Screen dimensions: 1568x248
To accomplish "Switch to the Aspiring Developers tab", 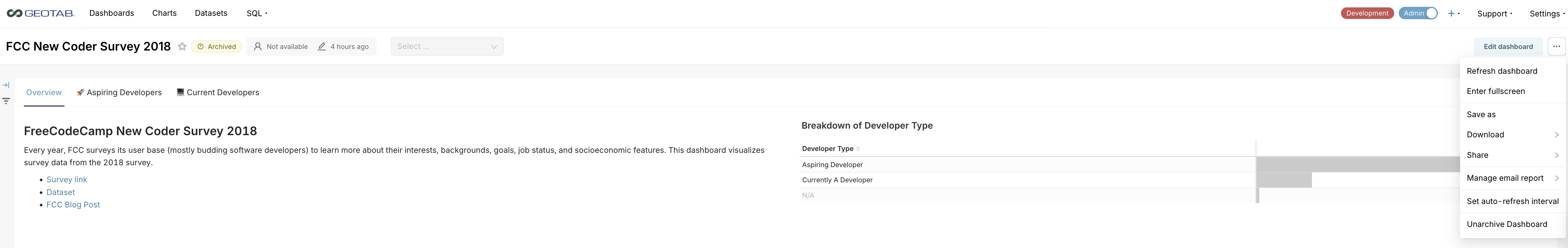I will (x=119, y=93).
